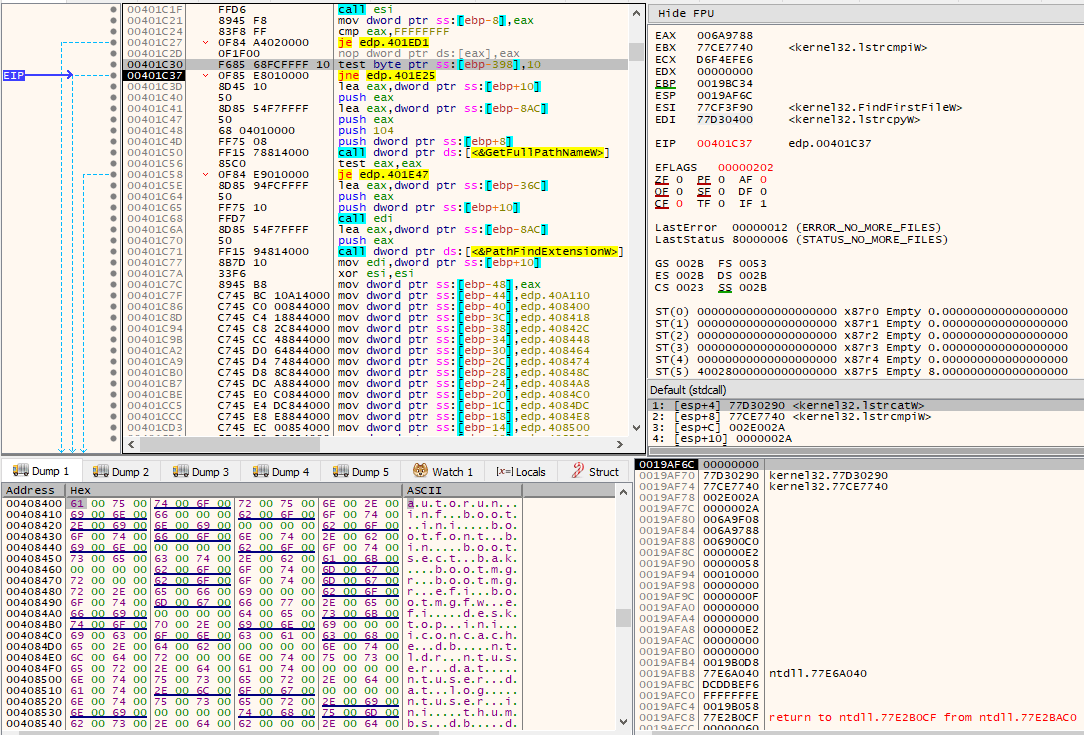Toggle breakpoint bullet at address 00401C50
The image size is (1084, 735).
113,153
